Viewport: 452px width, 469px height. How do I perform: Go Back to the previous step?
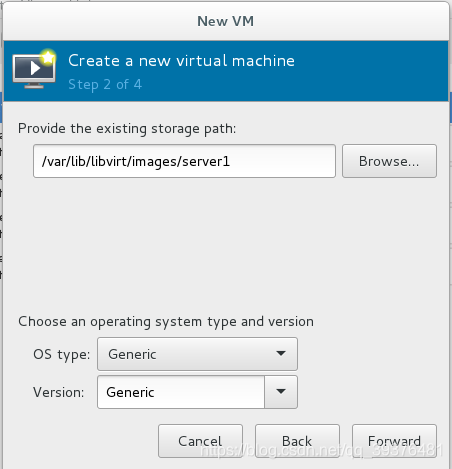pos(297,441)
